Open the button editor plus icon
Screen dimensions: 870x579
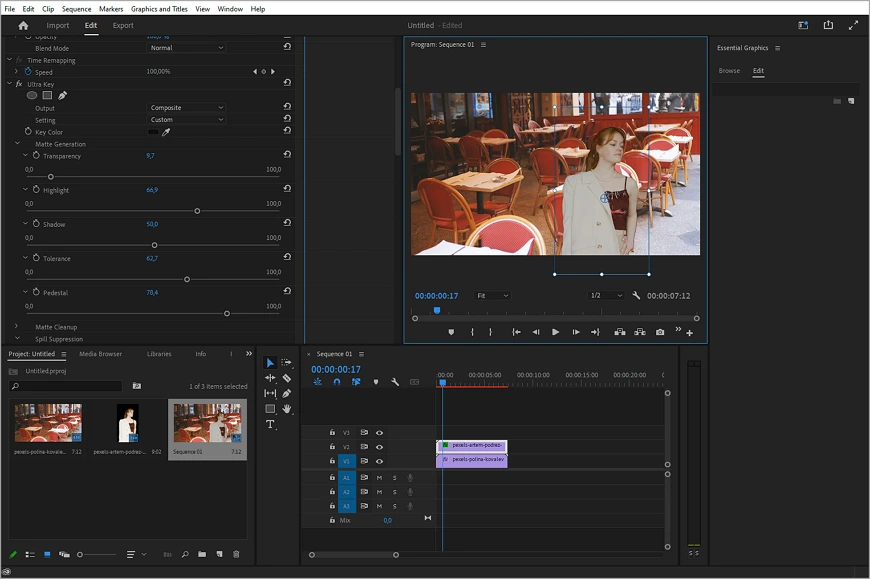pyautogui.click(x=689, y=333)
